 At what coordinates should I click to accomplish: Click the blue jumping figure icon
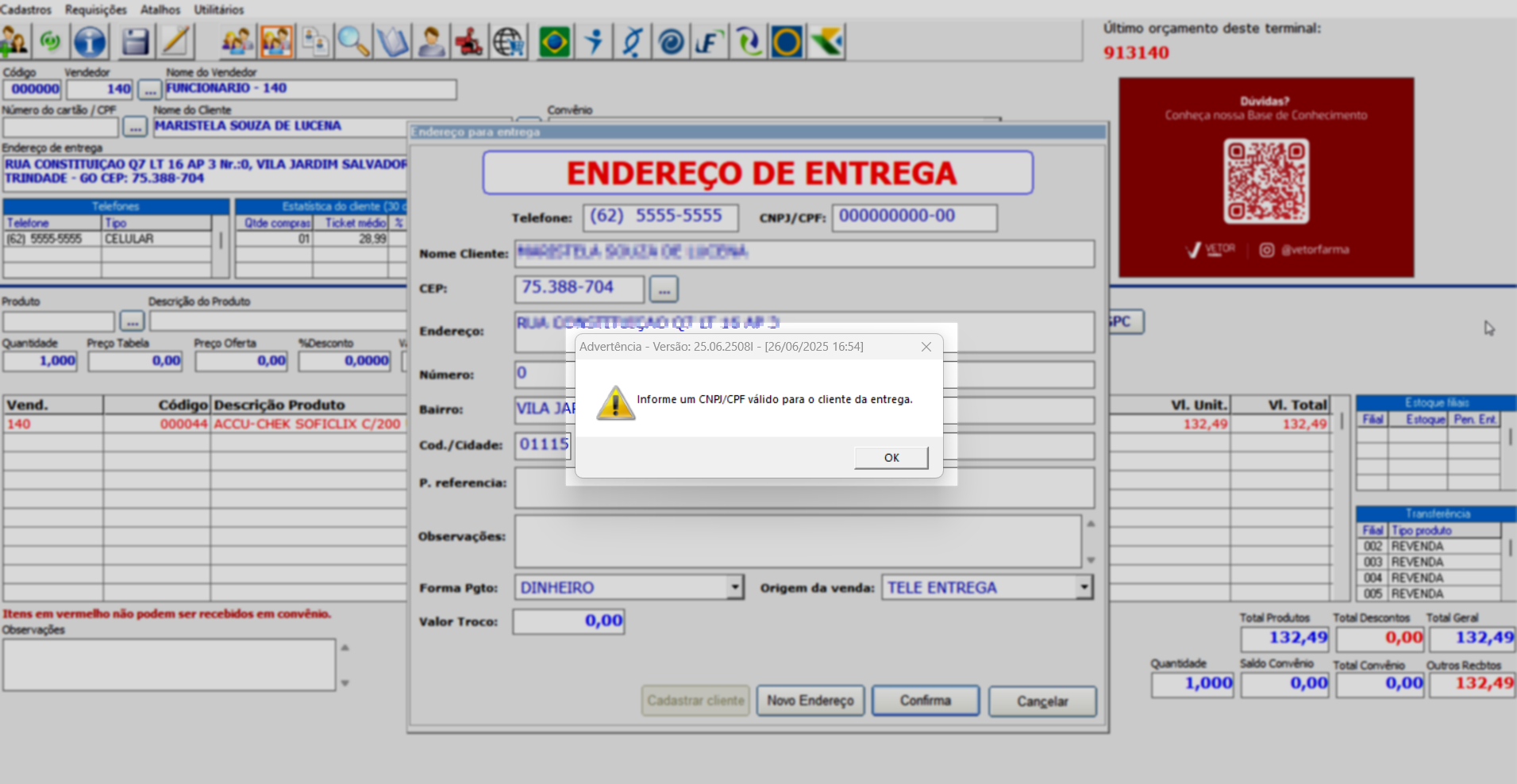(594, 41)
